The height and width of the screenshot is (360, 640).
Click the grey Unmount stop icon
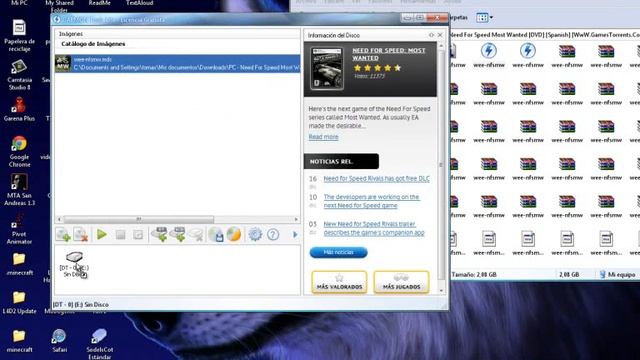pyautogui.click(x=120, y=234)
